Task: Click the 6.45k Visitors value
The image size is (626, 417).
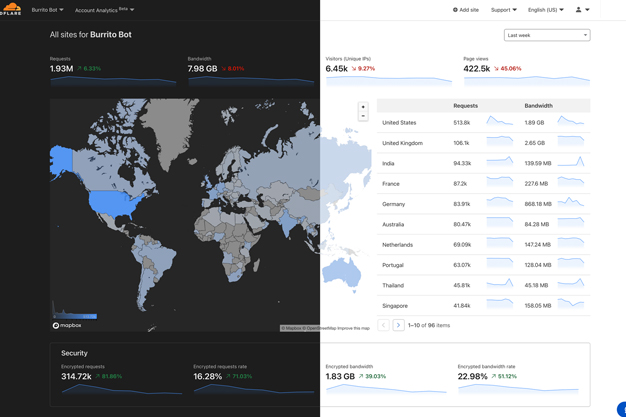Action: 337,69
